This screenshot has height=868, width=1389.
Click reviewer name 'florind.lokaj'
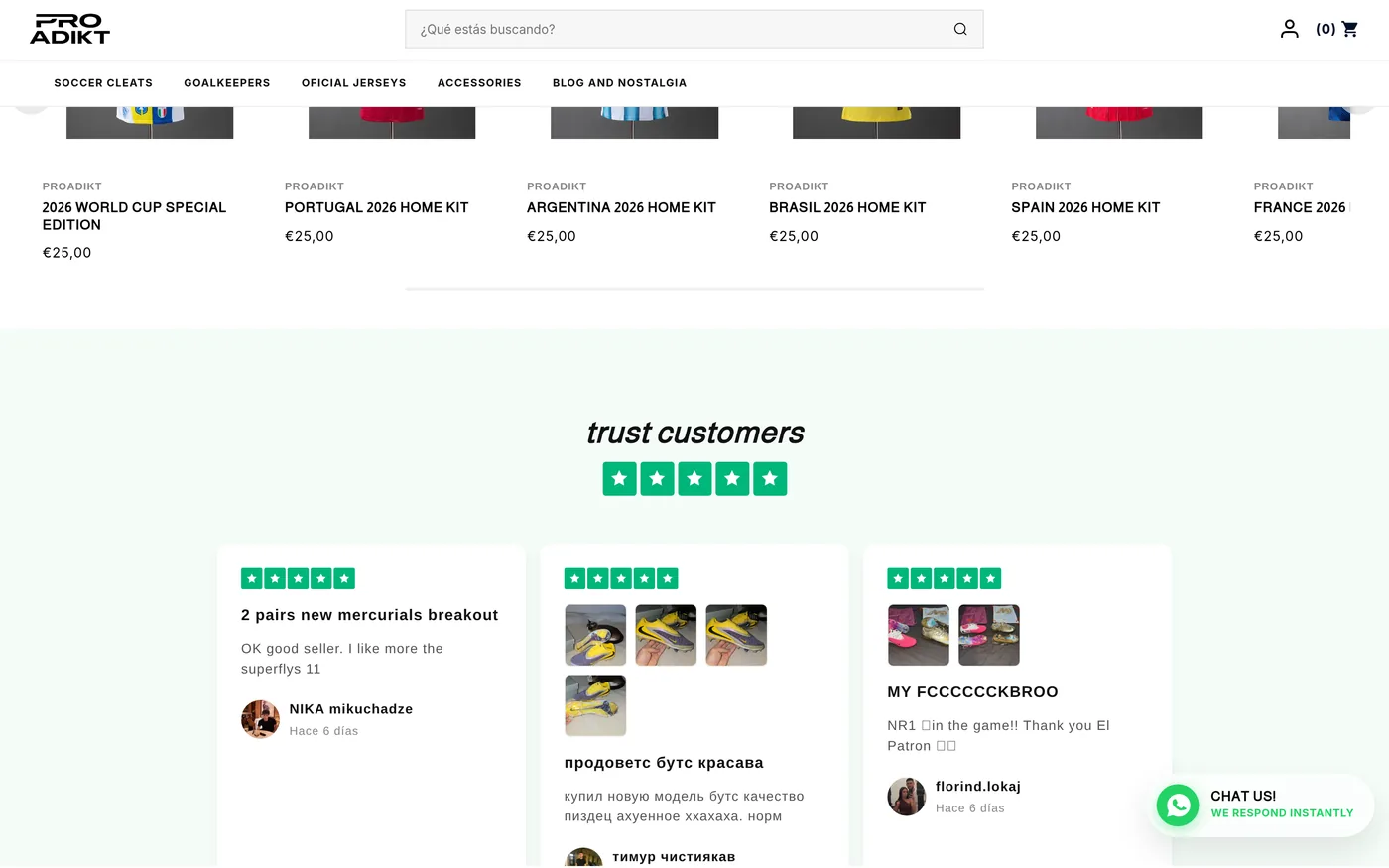pos(978,787)
